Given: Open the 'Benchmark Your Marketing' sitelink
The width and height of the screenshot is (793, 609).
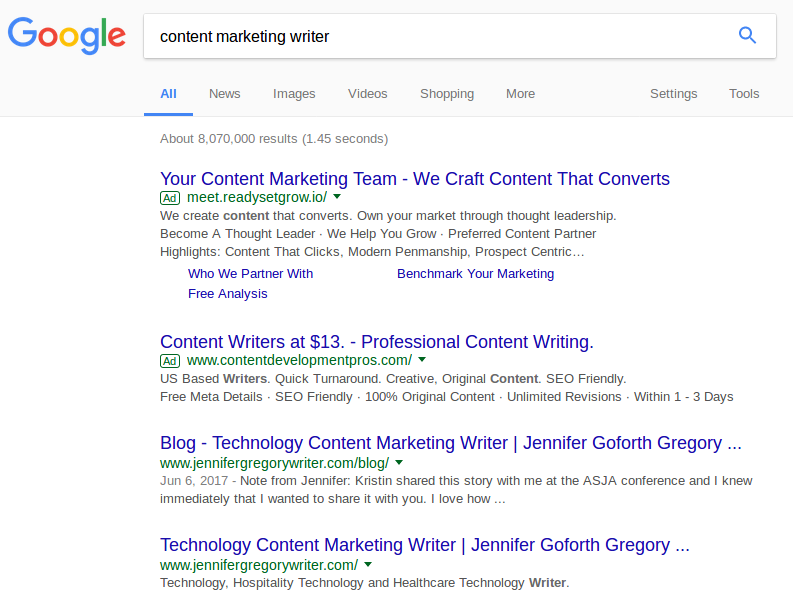Looking at the screenshot, I should [475, 274].
